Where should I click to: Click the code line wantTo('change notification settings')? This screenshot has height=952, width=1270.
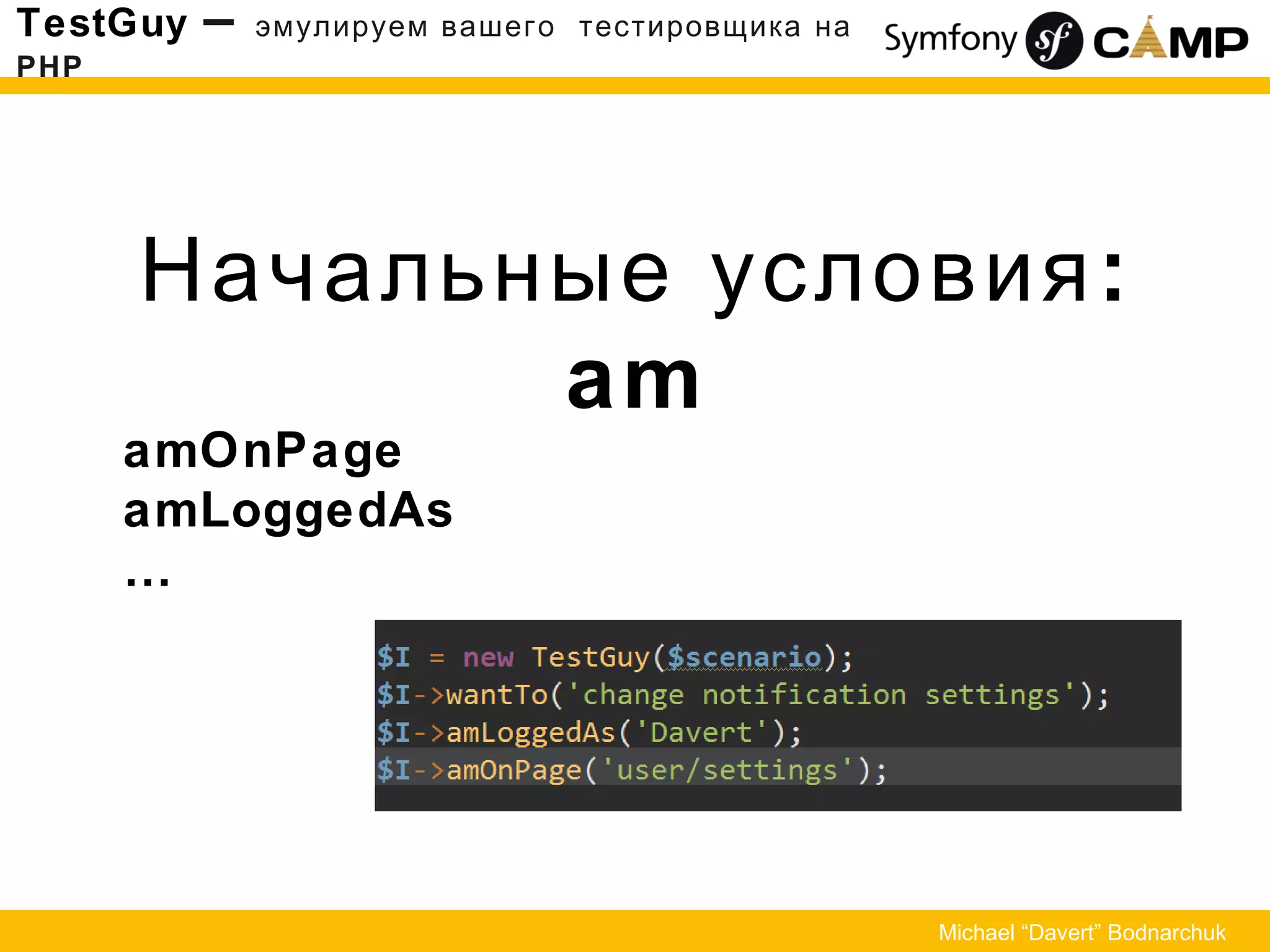[x=743, y=695]
